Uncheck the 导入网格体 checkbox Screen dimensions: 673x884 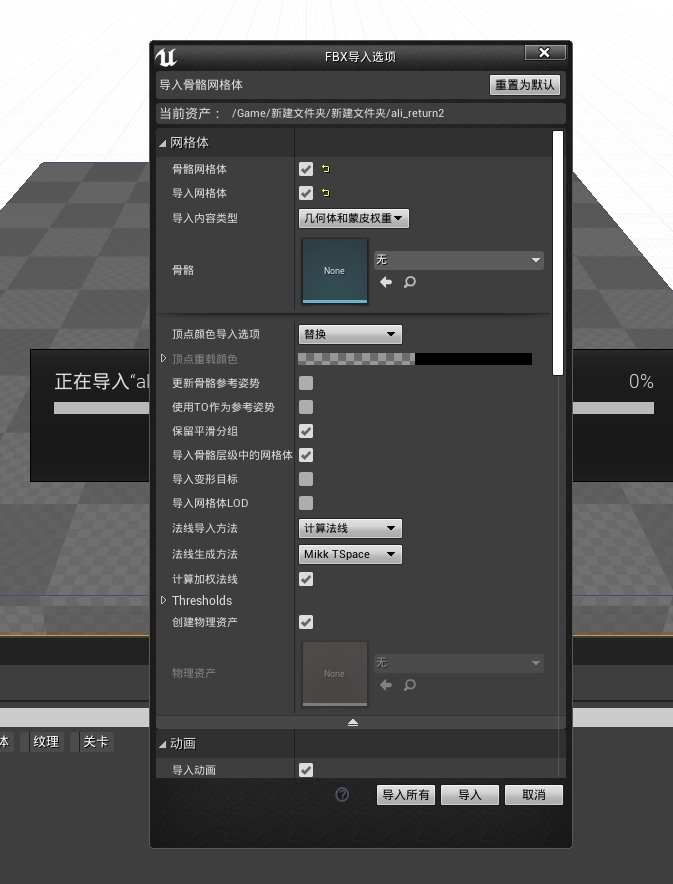[x=306, y=193]
